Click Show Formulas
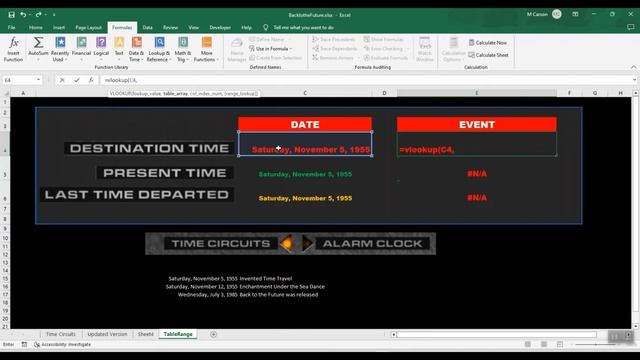This screenshot has height=360, width=640. click(x=384, y=40)
